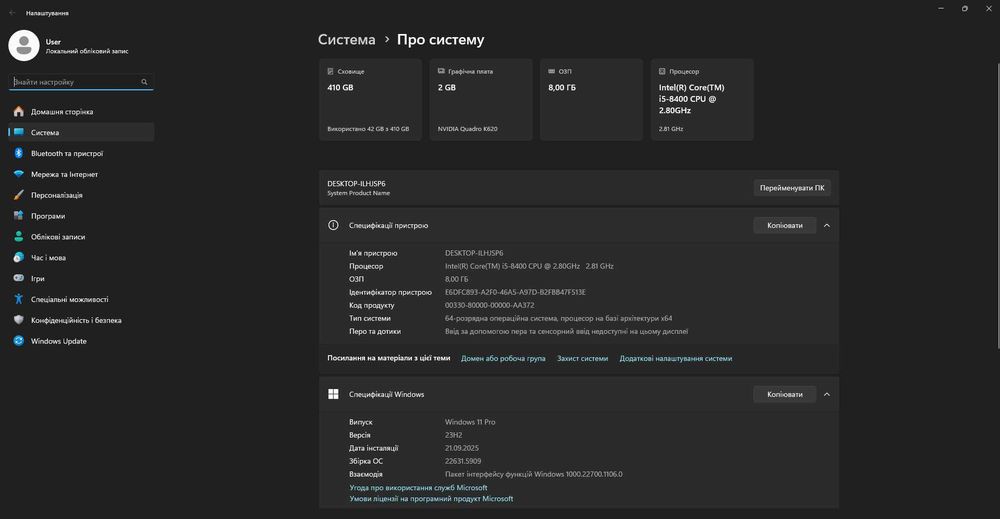Open Додаткові налаштування системи link
1000x519 pixels.
click(x=675, y=358)
